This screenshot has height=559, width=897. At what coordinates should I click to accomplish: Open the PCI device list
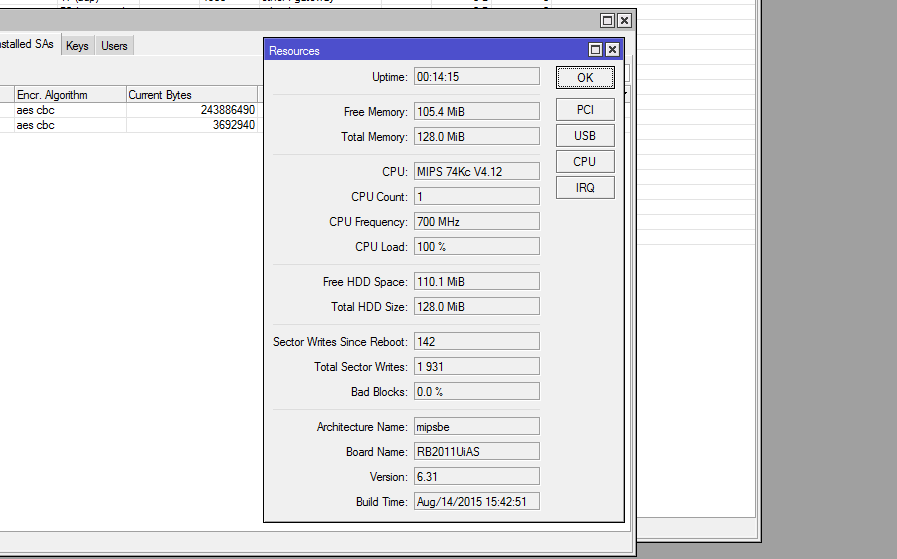[x=585, y=110]
